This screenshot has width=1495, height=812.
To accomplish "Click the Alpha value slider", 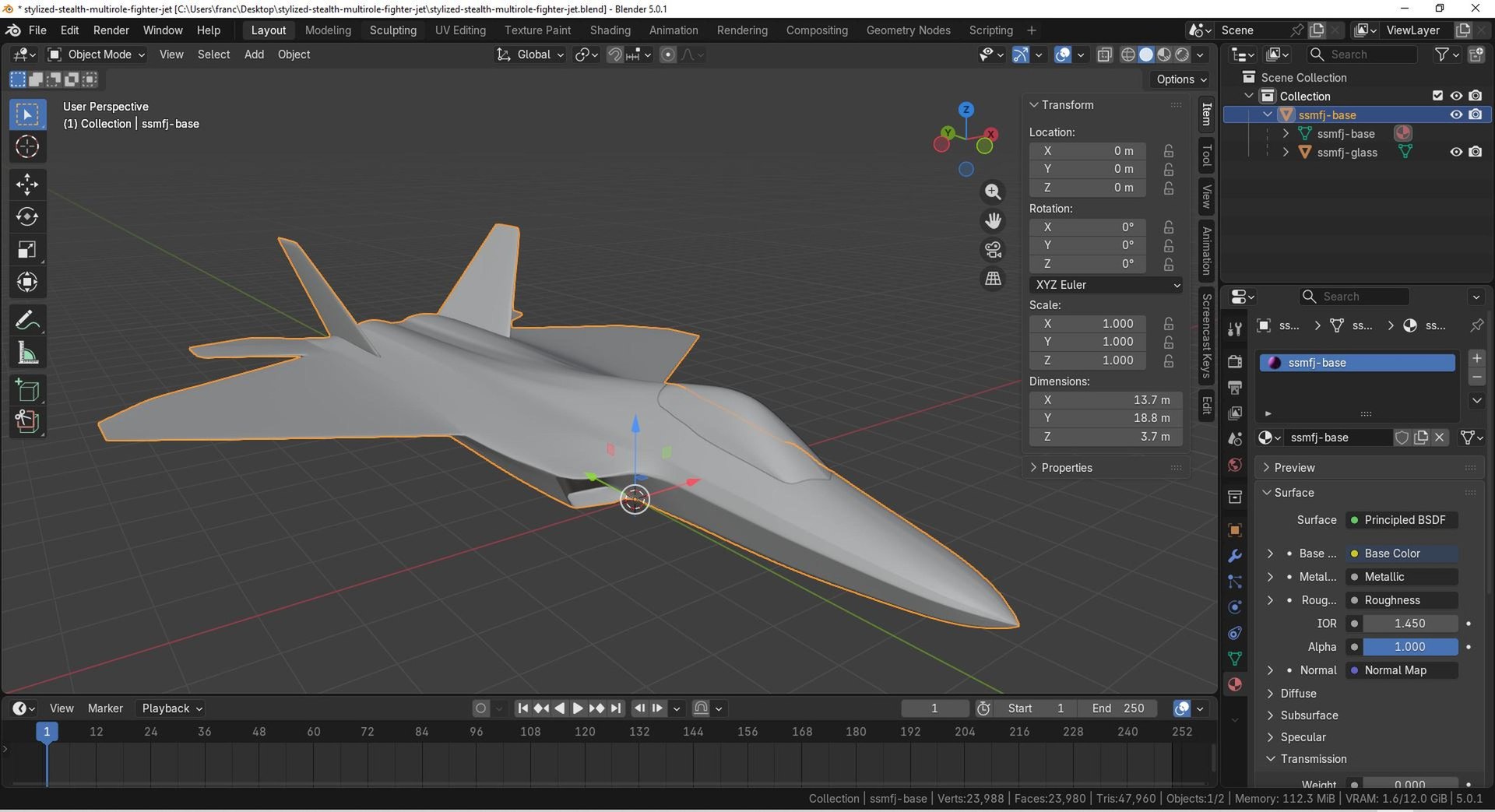I will pos(1409,647).
